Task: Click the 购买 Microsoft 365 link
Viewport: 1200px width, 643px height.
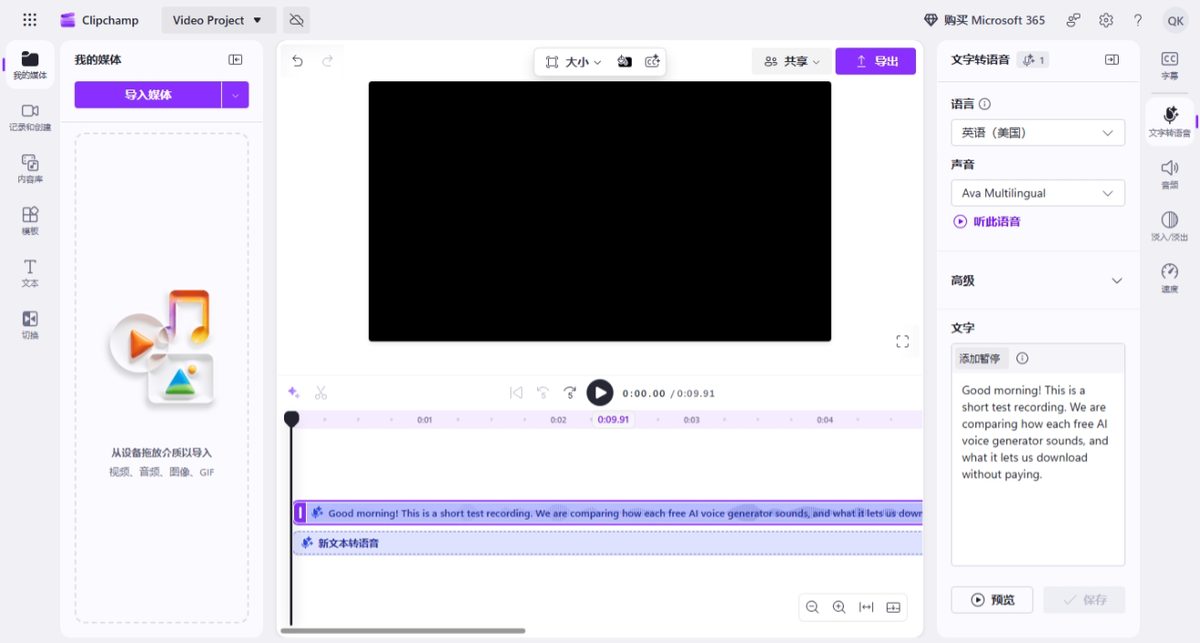Action: click(x=984, y=20)
